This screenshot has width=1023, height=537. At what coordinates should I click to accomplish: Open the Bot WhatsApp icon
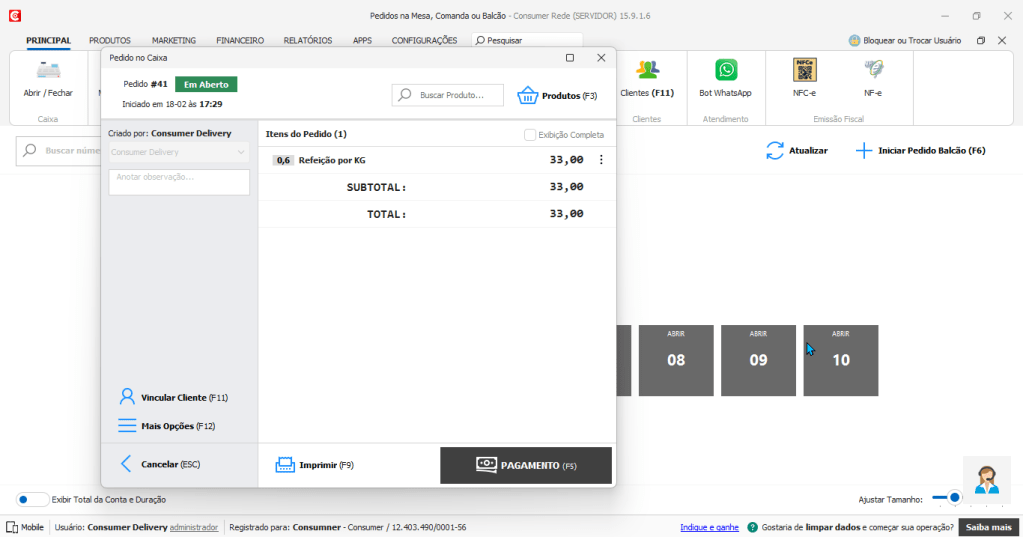tap(725, 71)
